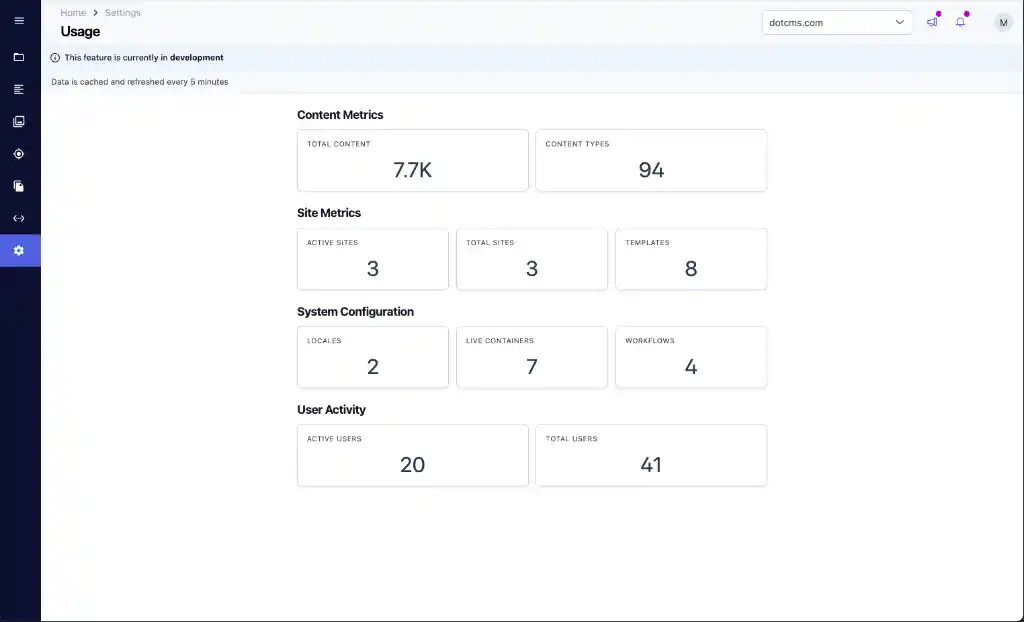
Task: Open the hamburger navigation menu
Action: pos(20,20)
